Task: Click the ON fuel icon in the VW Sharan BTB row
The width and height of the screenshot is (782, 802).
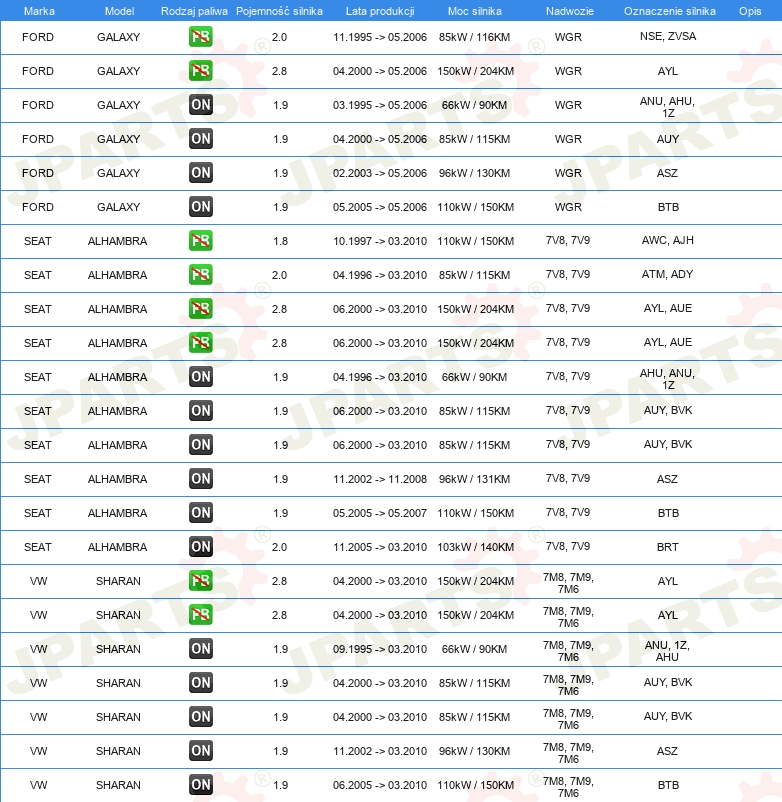Action: (x=200, y=785)
